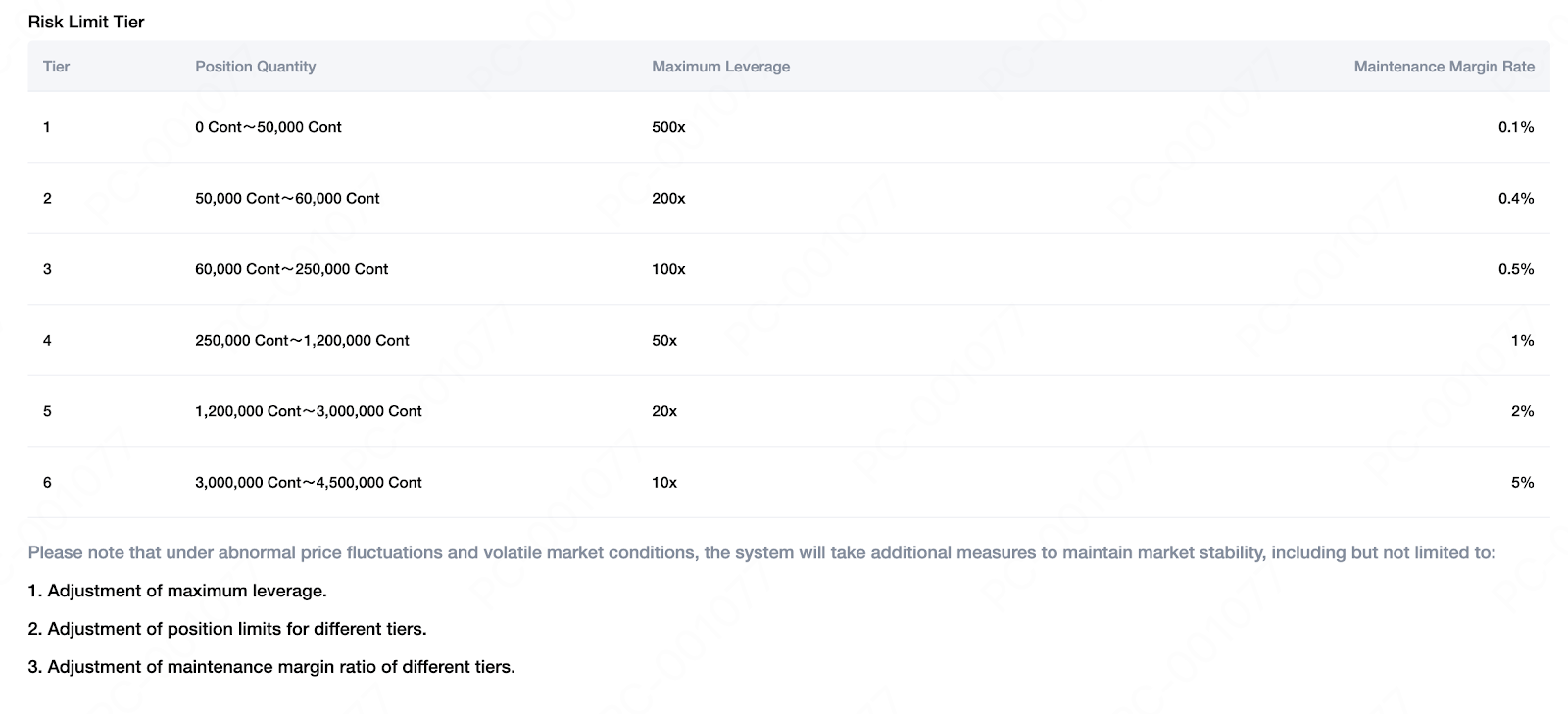1568x714 pixels.
Task: Click the 1% maintenance margin rate
Action: (x=1522, y=340)
